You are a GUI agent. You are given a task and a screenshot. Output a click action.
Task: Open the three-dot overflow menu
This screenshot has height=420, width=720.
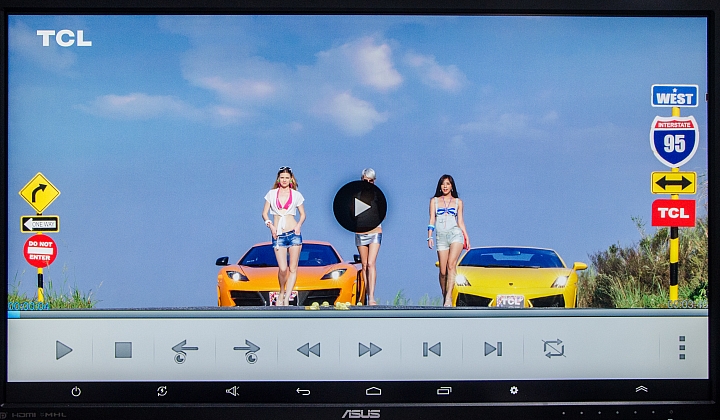coord(682,347)
